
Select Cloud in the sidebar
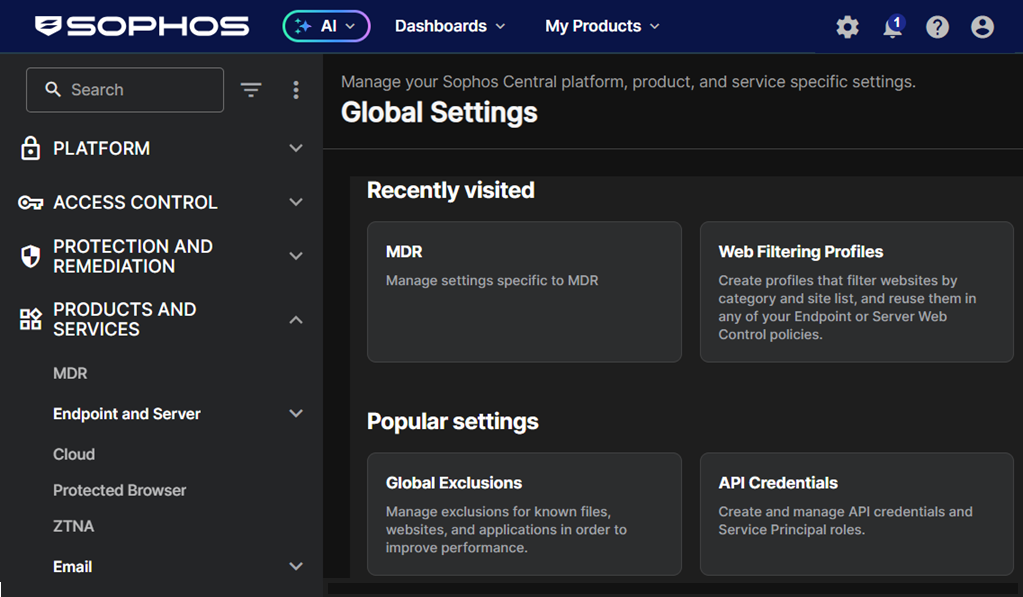74,454
